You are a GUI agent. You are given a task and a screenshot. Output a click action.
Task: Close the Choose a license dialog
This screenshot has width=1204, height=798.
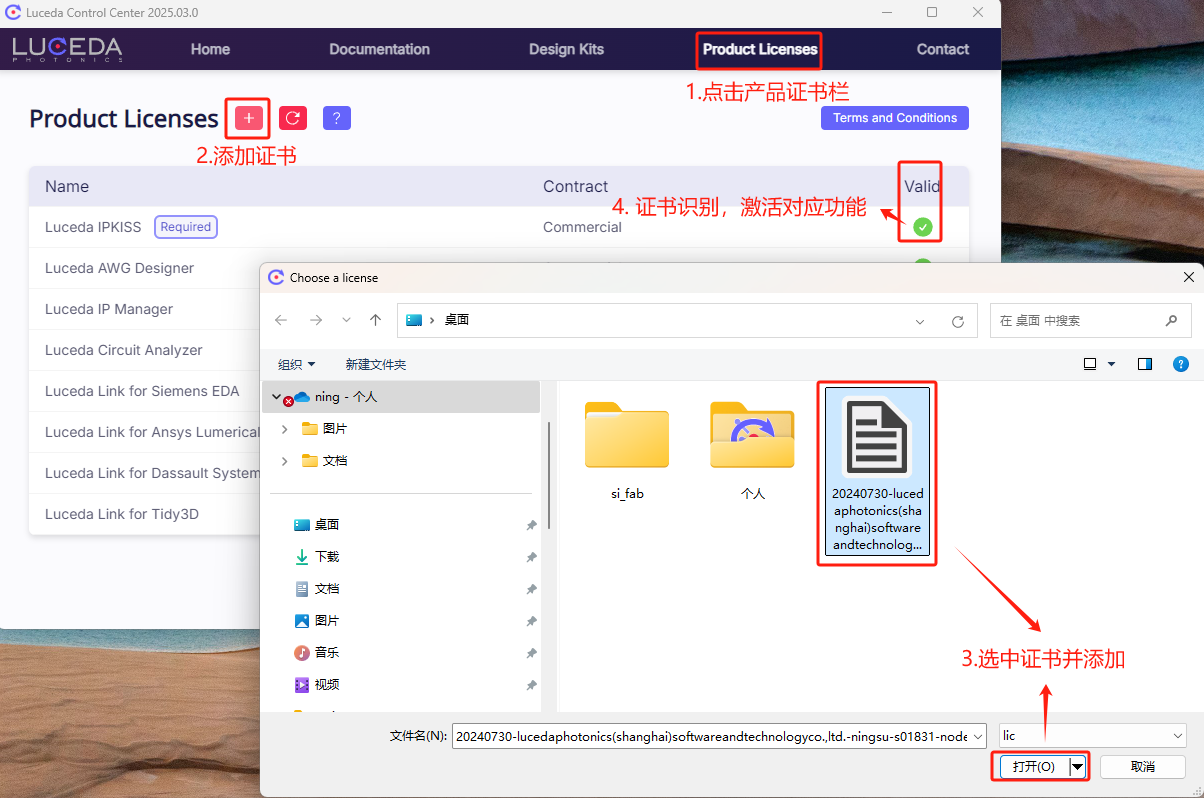[1188, 277]
